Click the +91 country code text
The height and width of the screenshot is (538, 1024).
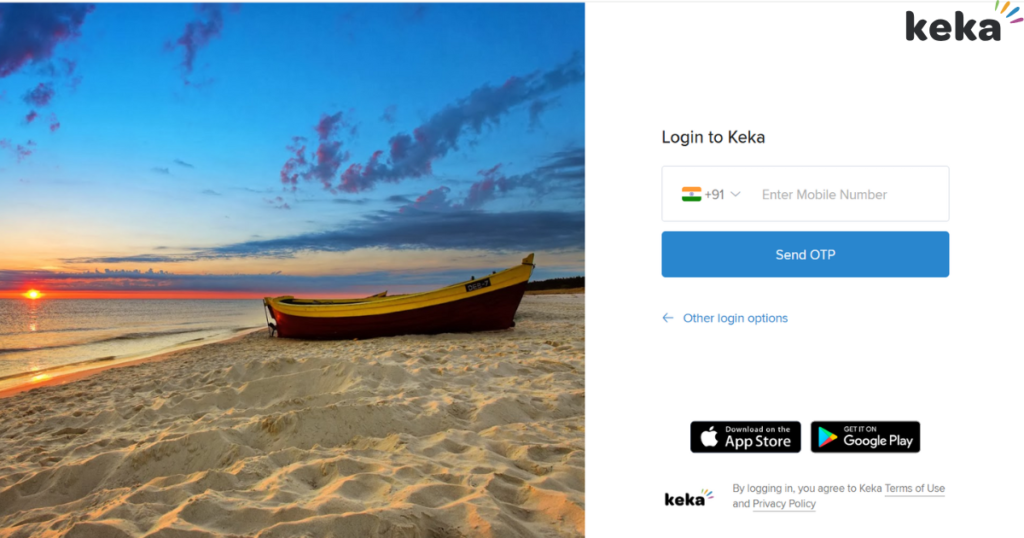[714, 195]
